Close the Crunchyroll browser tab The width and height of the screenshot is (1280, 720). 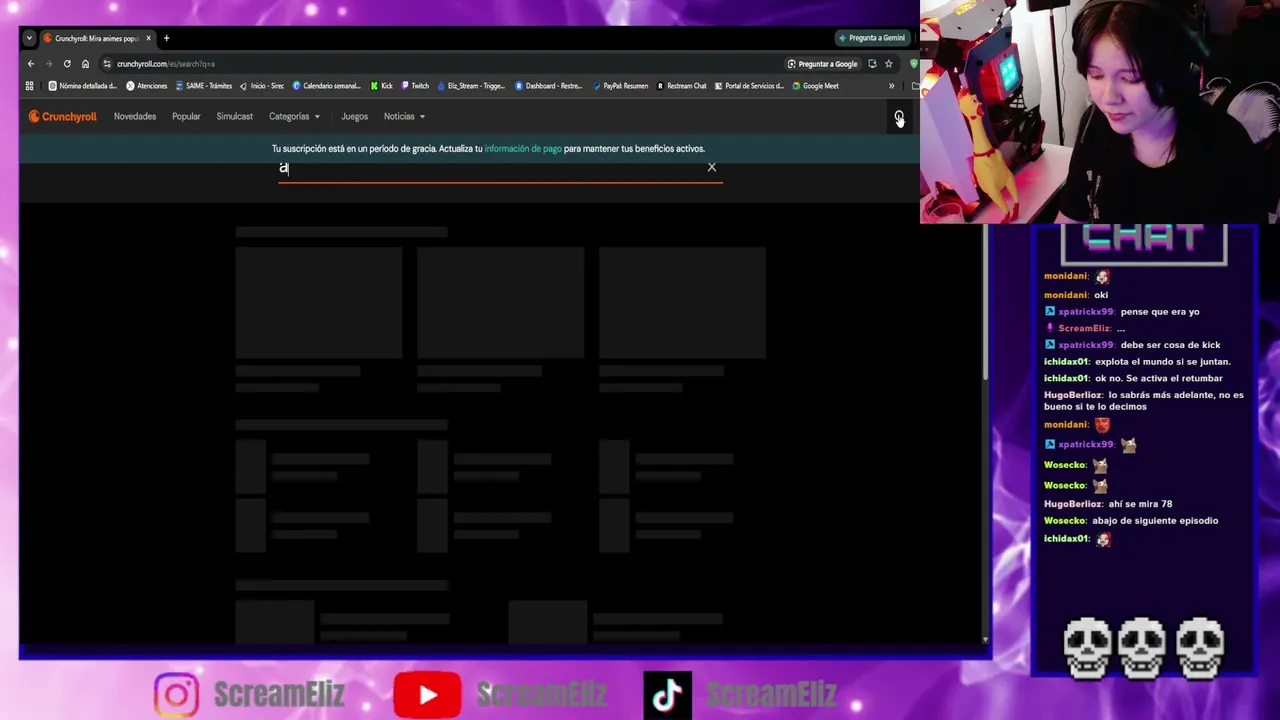pyautogui.click(x=148, y=38)
